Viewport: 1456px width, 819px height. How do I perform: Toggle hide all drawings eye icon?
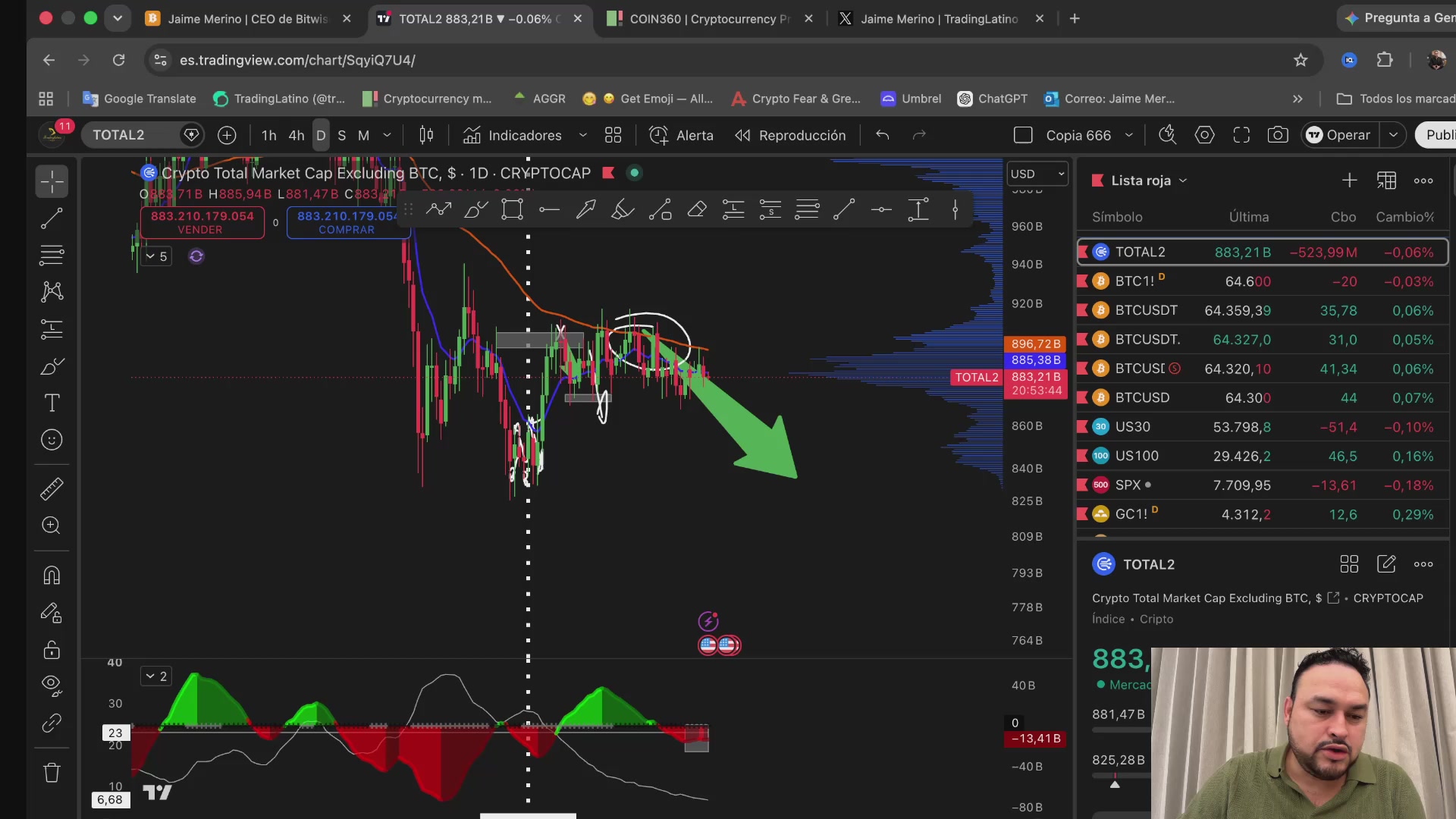point(52,686)
